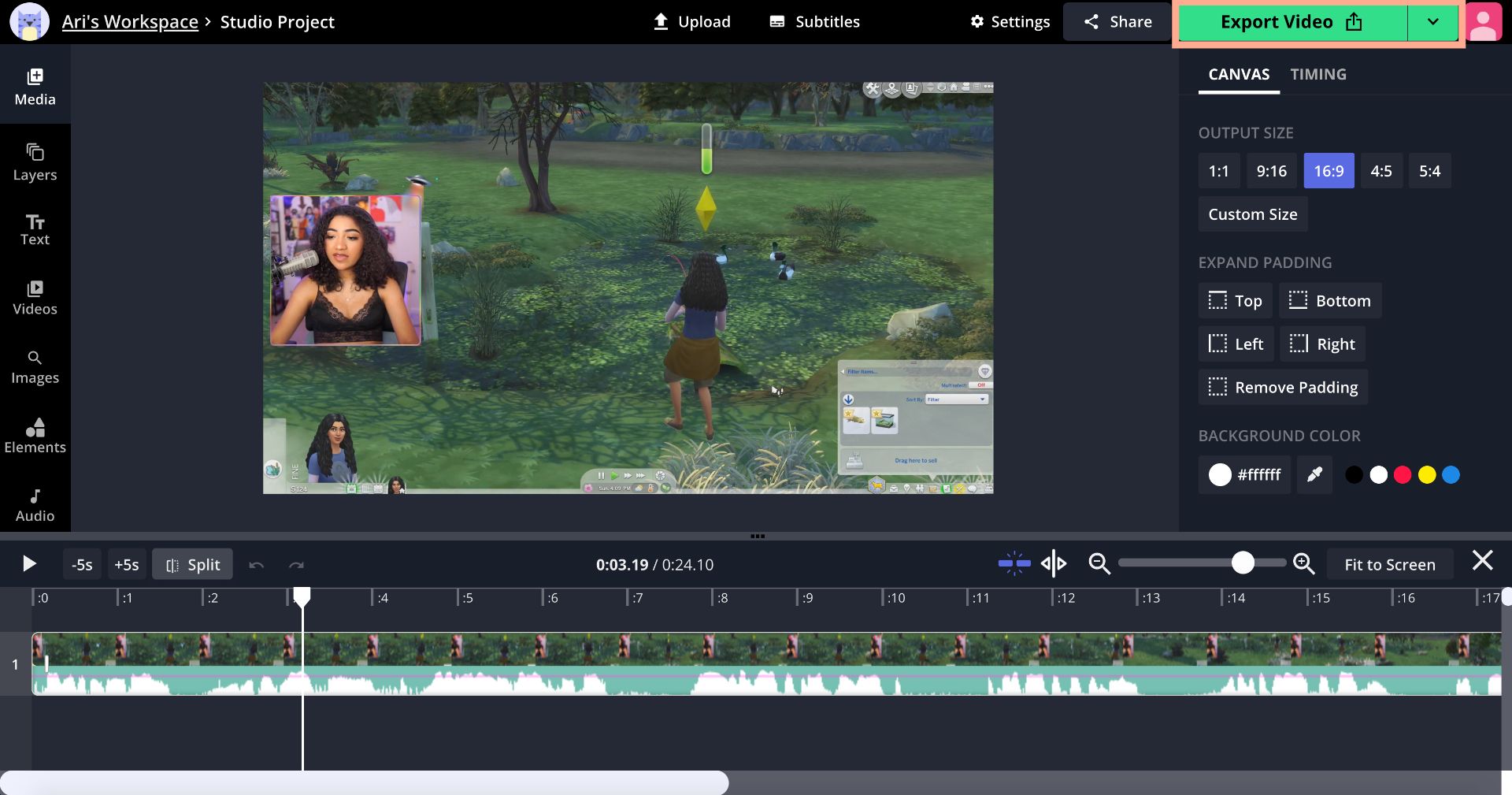Open Custom Size options
The height and width of the screenshot is (795, 1512).
pyautogui.click(x=1253, y=214)
